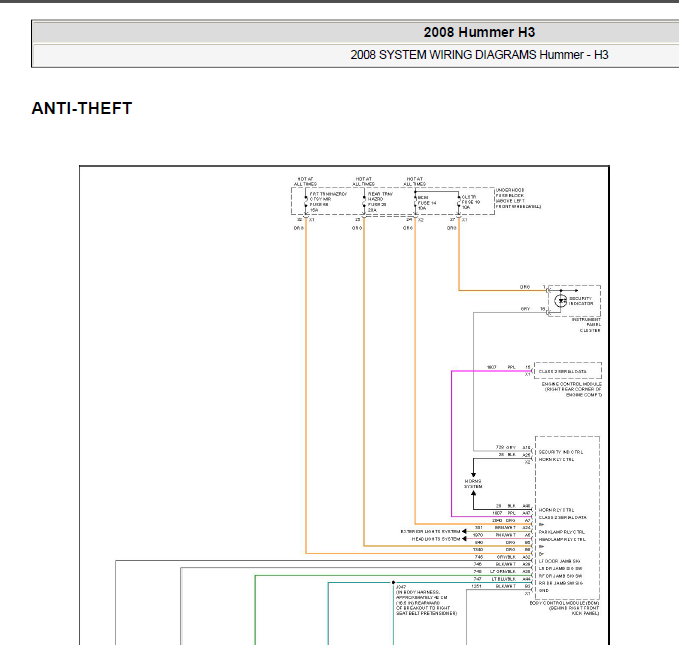
Task: Click the 'ANTI-THEFT' section heading
Action: 82,108
